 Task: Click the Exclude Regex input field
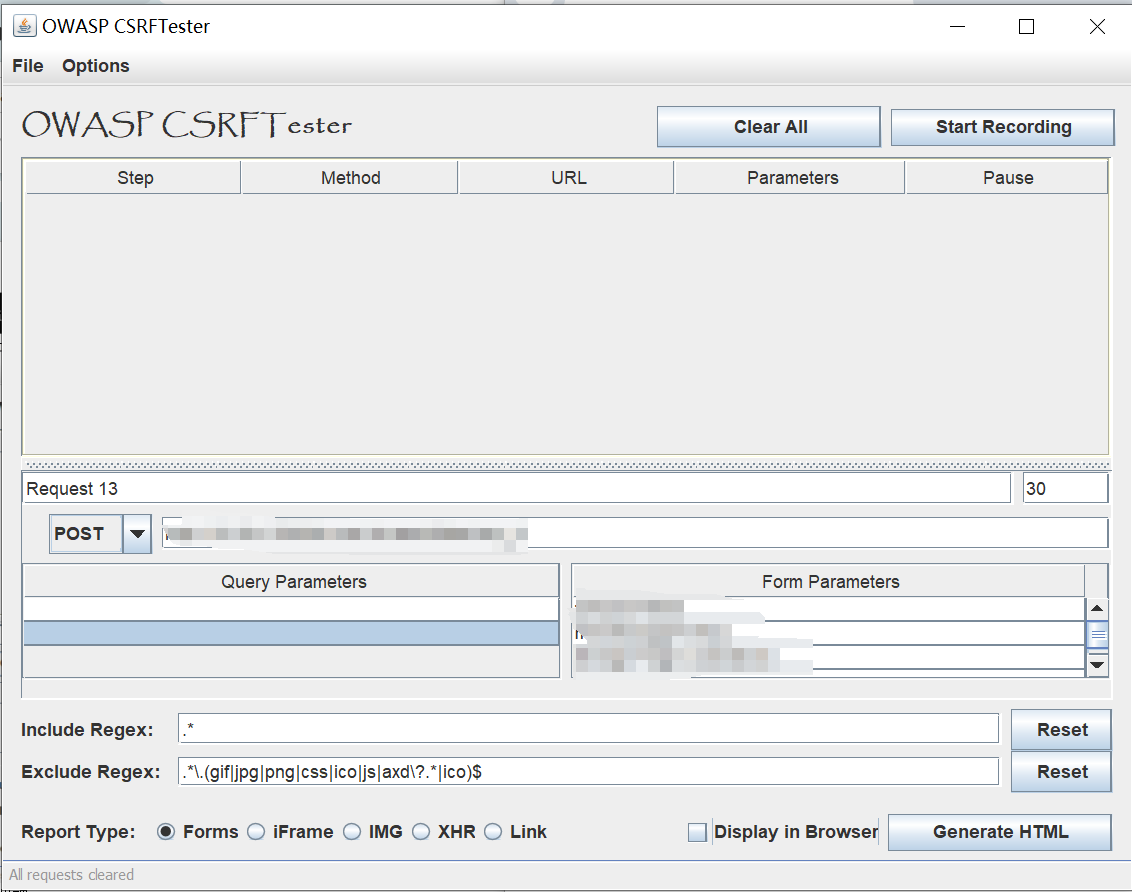tap(588, 771)
